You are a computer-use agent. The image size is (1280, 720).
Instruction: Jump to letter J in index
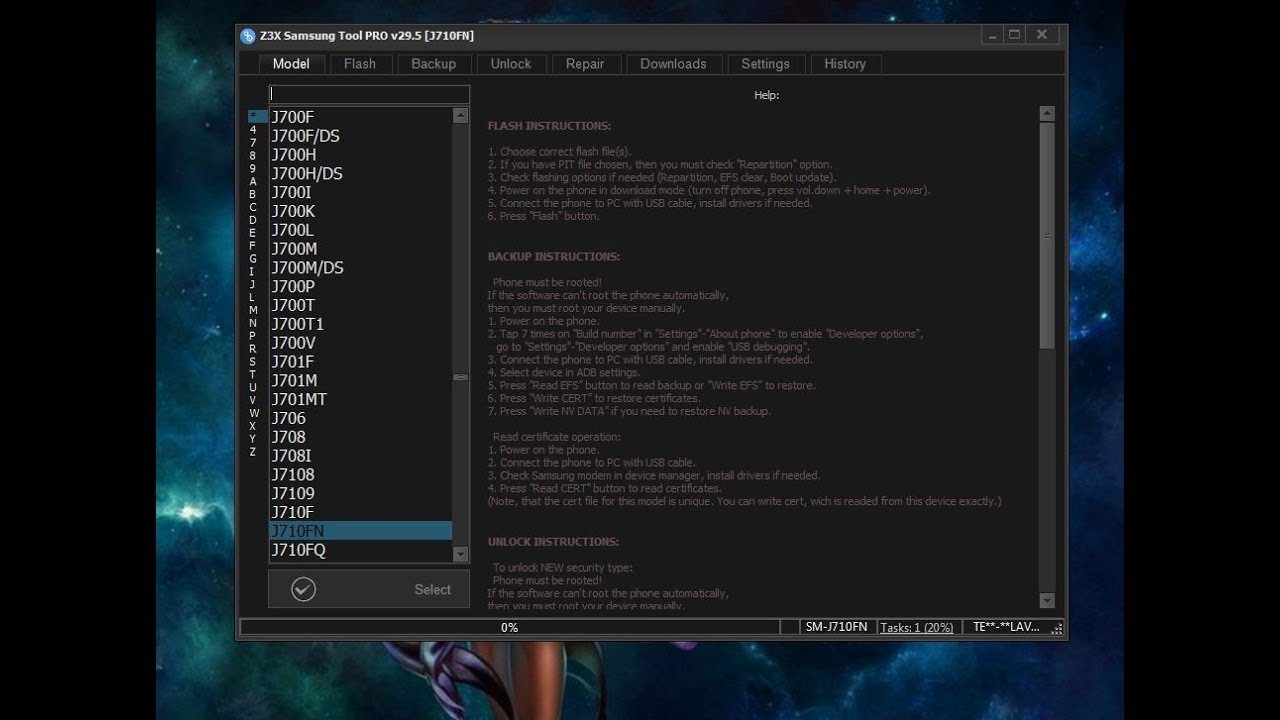pos(253,284)
